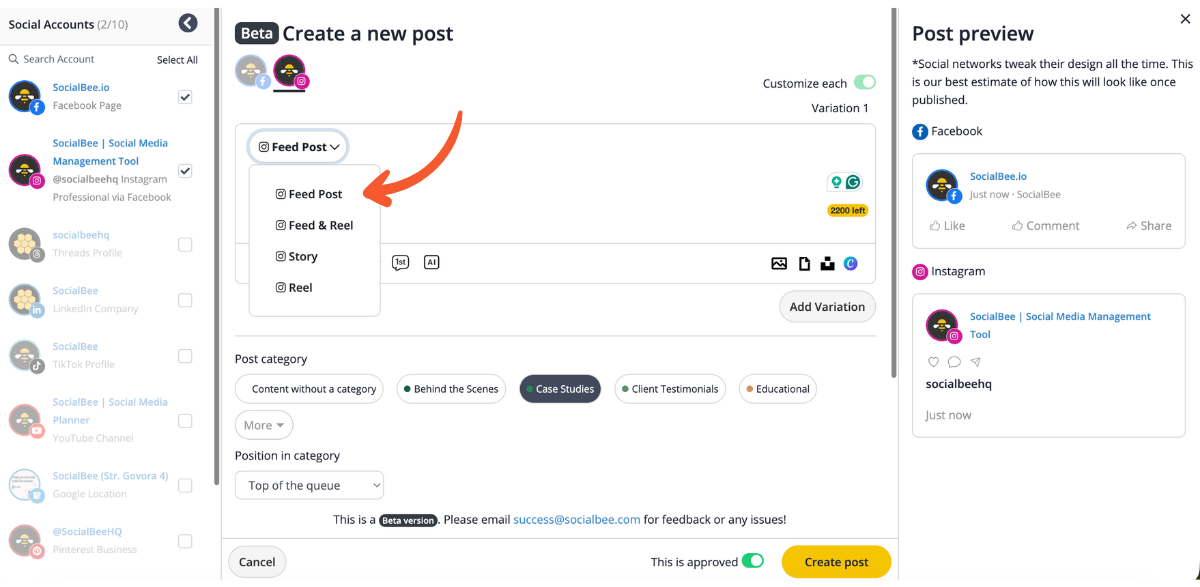The height and width of the screenshot is (587, 1200).
Task: Open the Canva design icon
Action: point(851,264)
